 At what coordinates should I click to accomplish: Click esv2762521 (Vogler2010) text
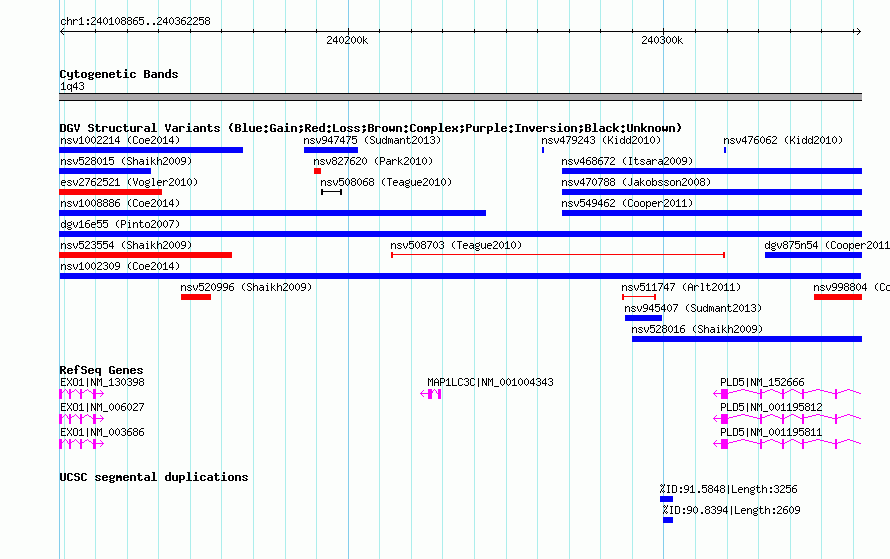[x=129, y=182]
